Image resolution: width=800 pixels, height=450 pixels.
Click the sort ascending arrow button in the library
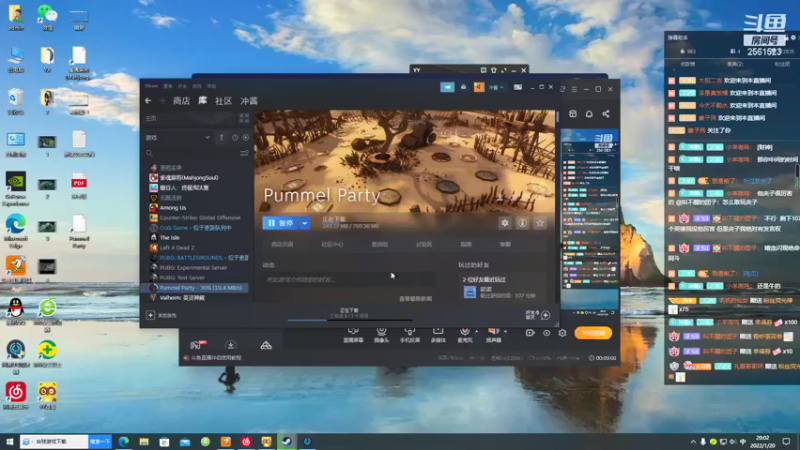221,137
